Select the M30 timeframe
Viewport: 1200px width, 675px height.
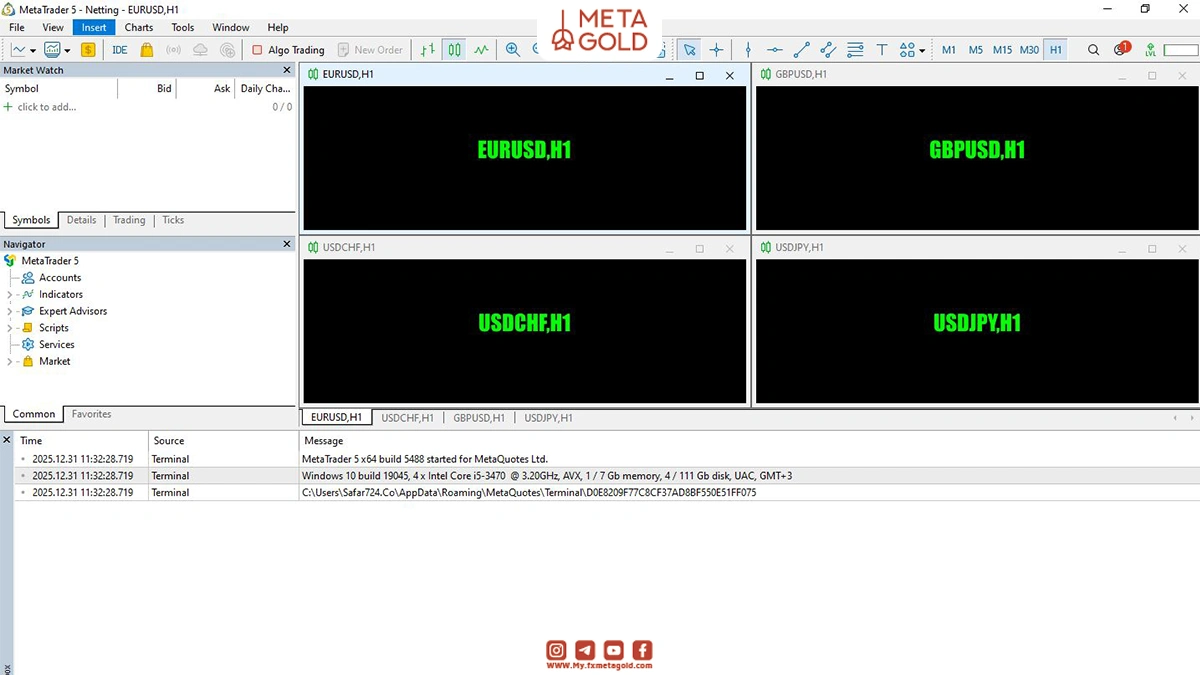click(1029, 50)
